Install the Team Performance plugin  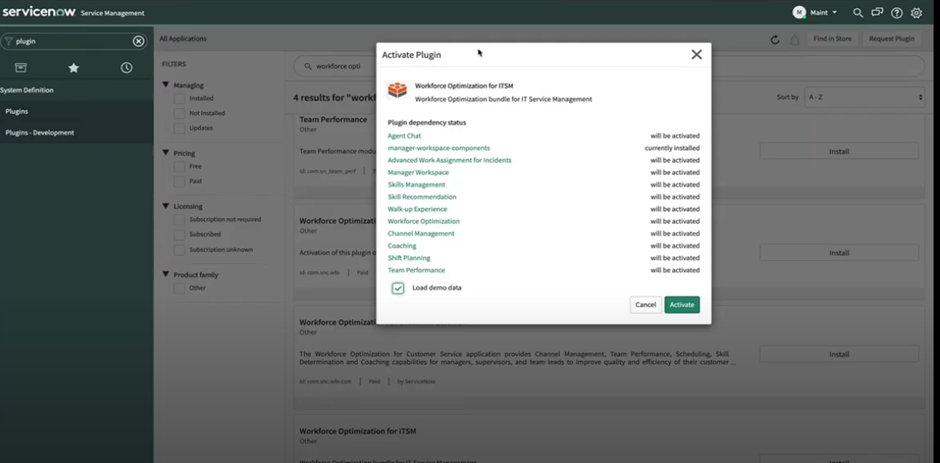[839, 151]
